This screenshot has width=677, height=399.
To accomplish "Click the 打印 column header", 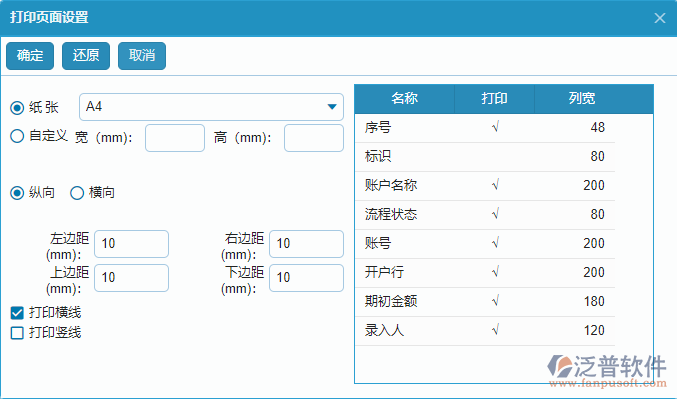I will [495, 98].
